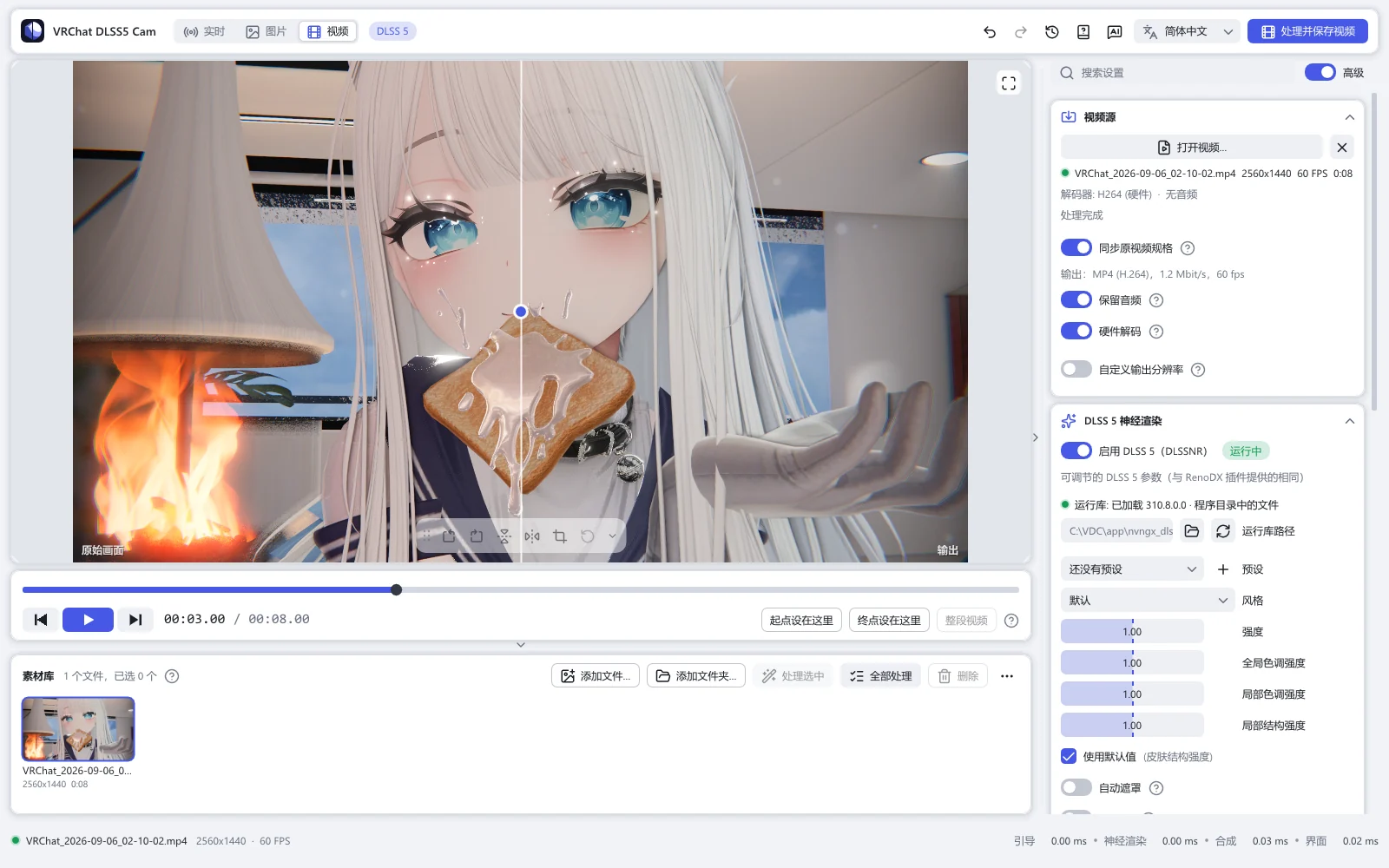
Task: Open the more options ellipsis in library
Action: click(1007, 676)
